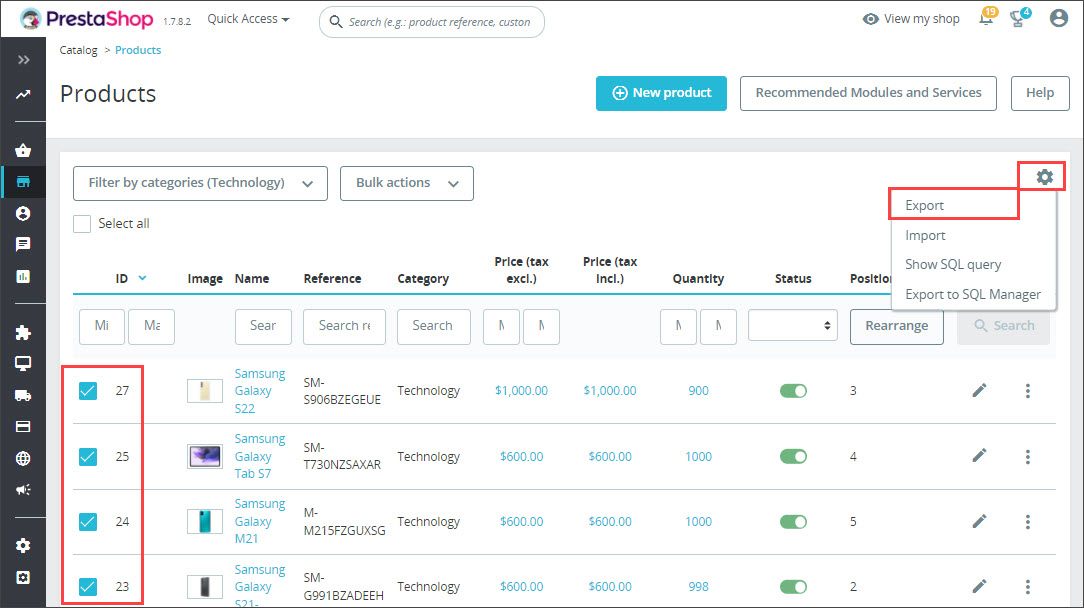
Task: Open International globe icon in sidebar
Action: (24, 458)
